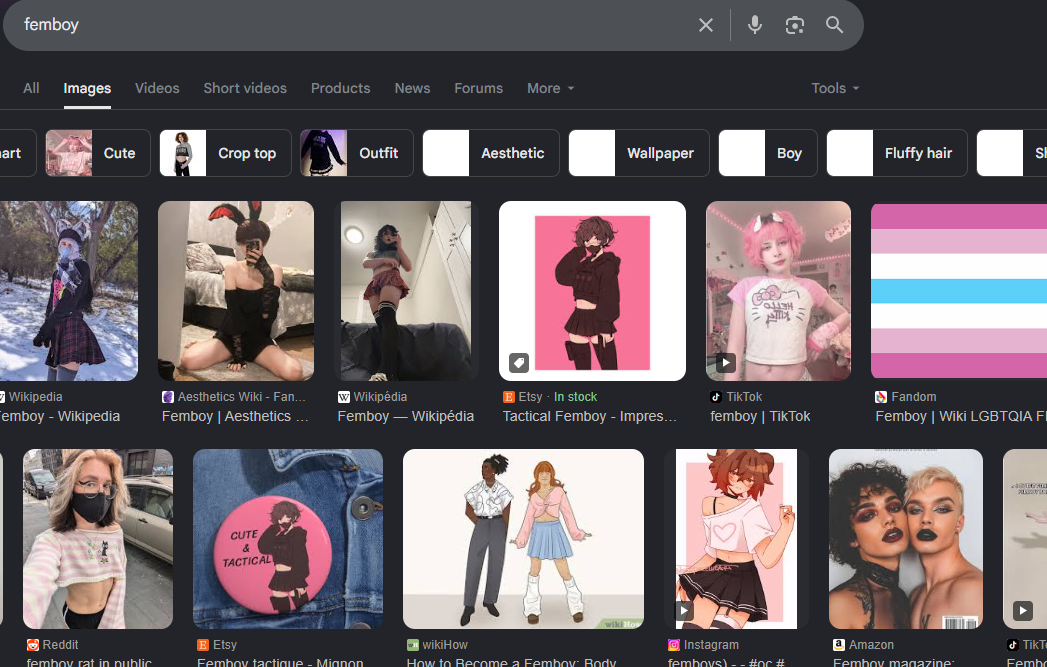Viewport: 1047px width, 667px height.
Task: Apply the Outfit filter chip
Action: (x=357, y=153)
